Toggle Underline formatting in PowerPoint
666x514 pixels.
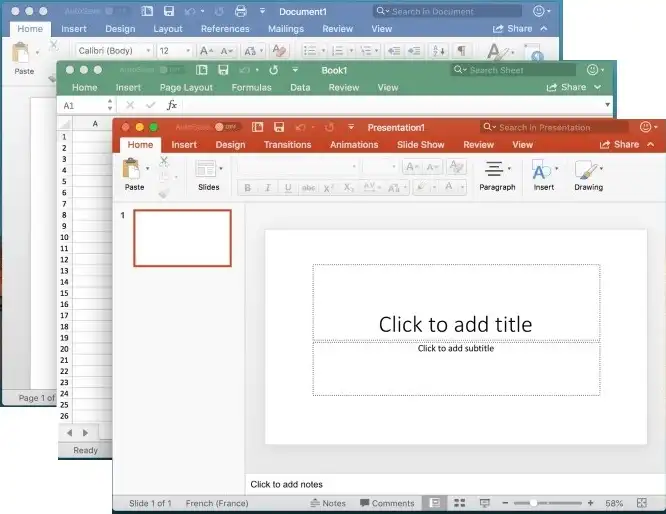click(288, 187)
